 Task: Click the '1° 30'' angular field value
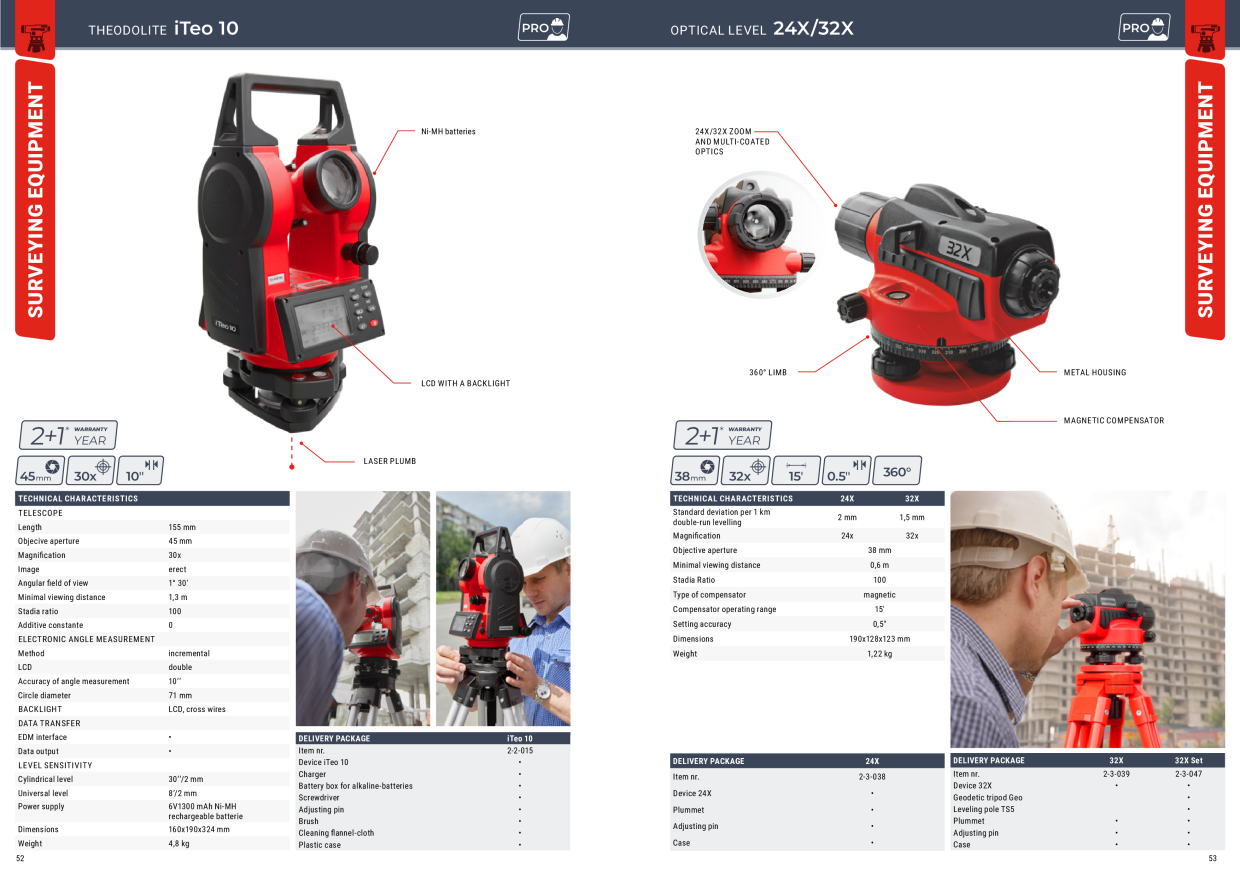click(178, 583)
